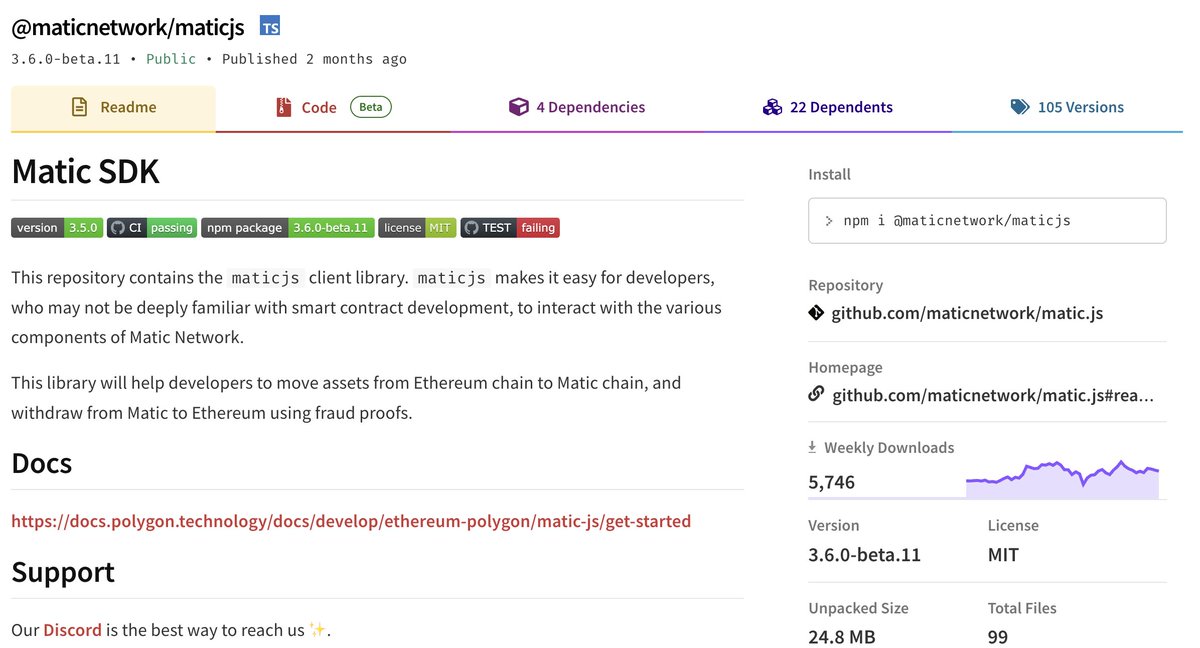Screen dimensions: 1200x648
Task: Click the license MIT badge
Action: point(417,228)
